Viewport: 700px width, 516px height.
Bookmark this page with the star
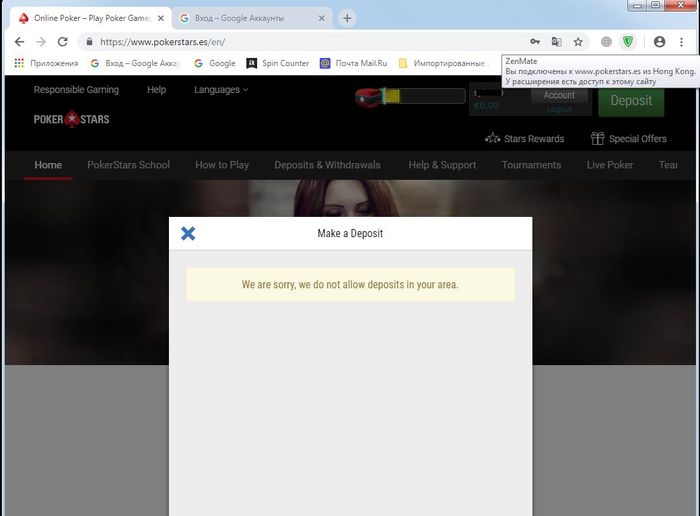click(578, 42)
